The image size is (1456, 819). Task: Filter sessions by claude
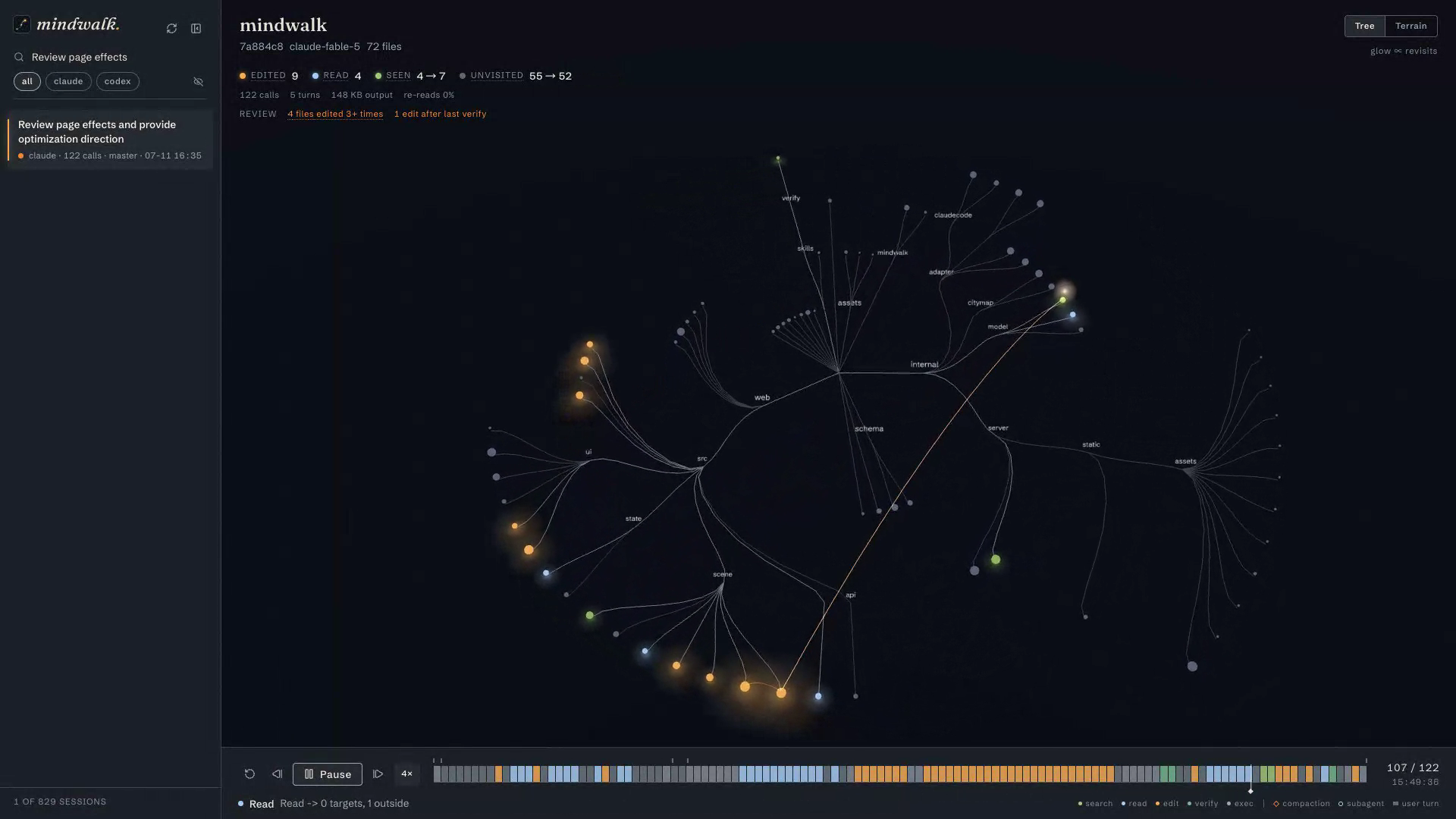tap(68, 81)
